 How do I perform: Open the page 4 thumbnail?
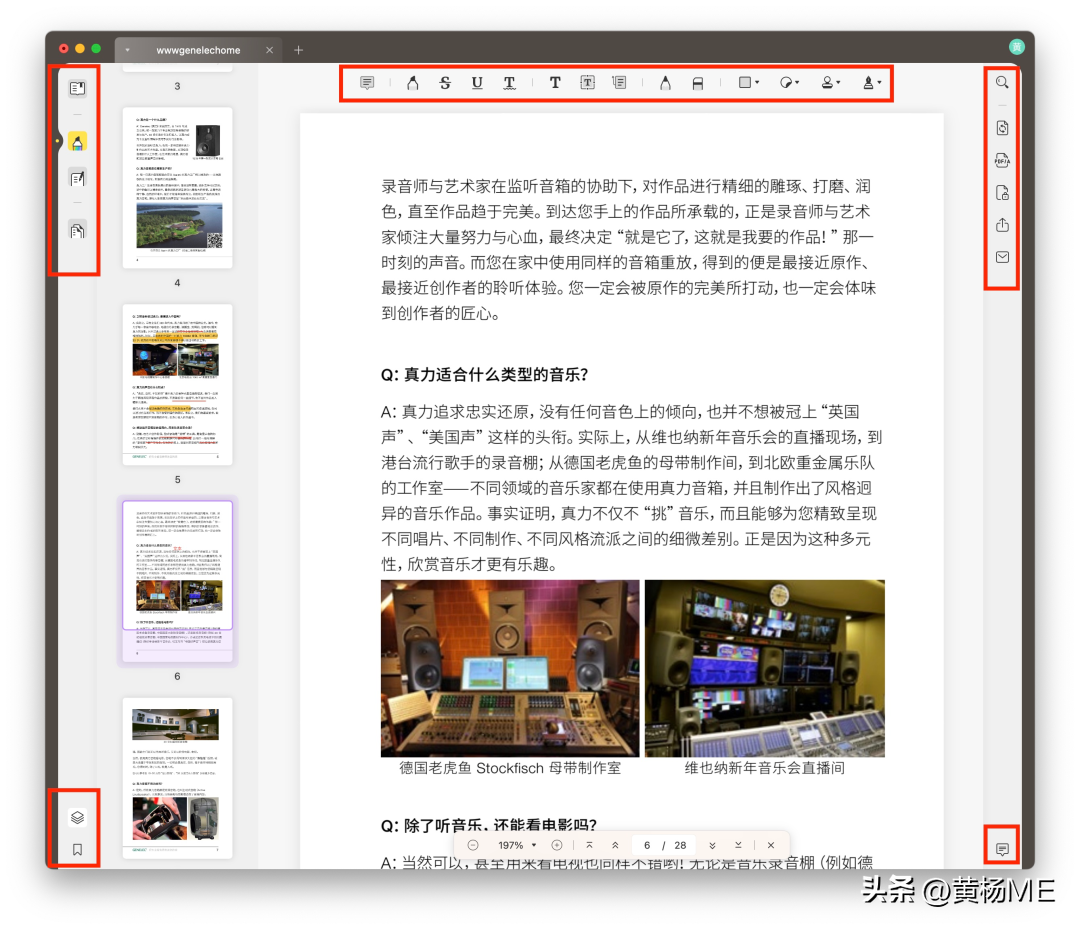click(x=178, y=187)
